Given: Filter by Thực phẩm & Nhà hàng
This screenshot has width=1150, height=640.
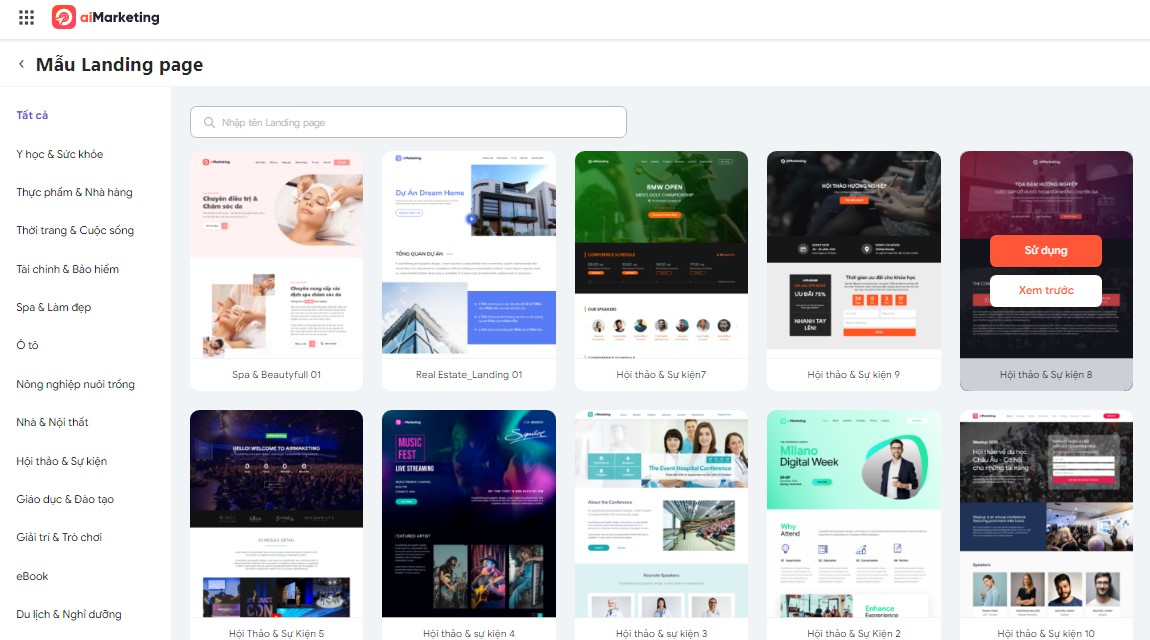Looking at the screenshot, I should [75, 192].
